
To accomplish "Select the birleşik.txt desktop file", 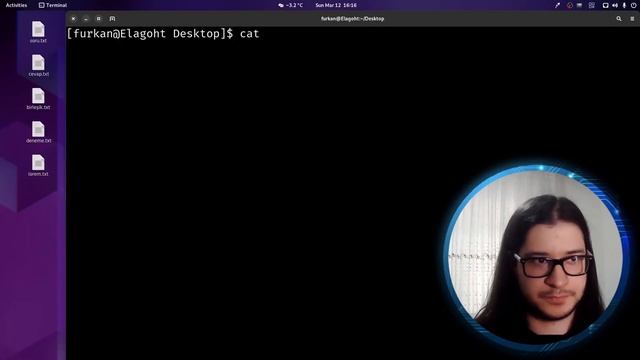I will [x=38, y=98].
